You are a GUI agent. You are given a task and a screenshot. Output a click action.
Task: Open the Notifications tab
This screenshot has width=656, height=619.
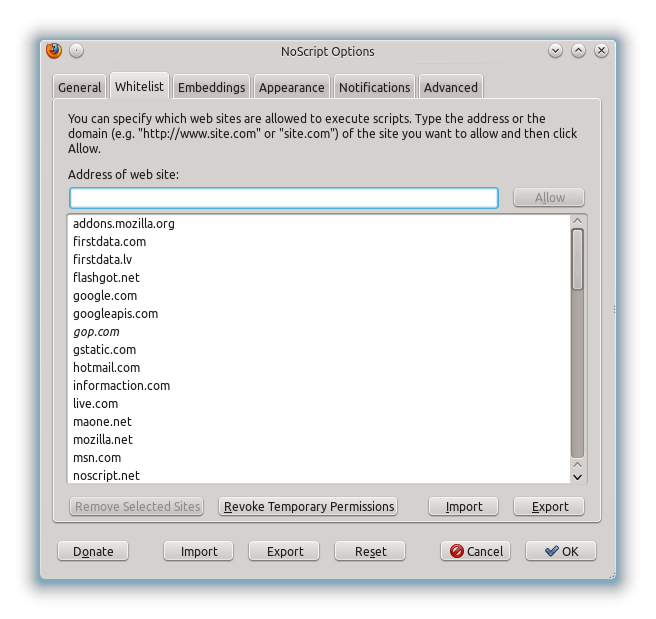pyautogui.click(x=374, y=87)
